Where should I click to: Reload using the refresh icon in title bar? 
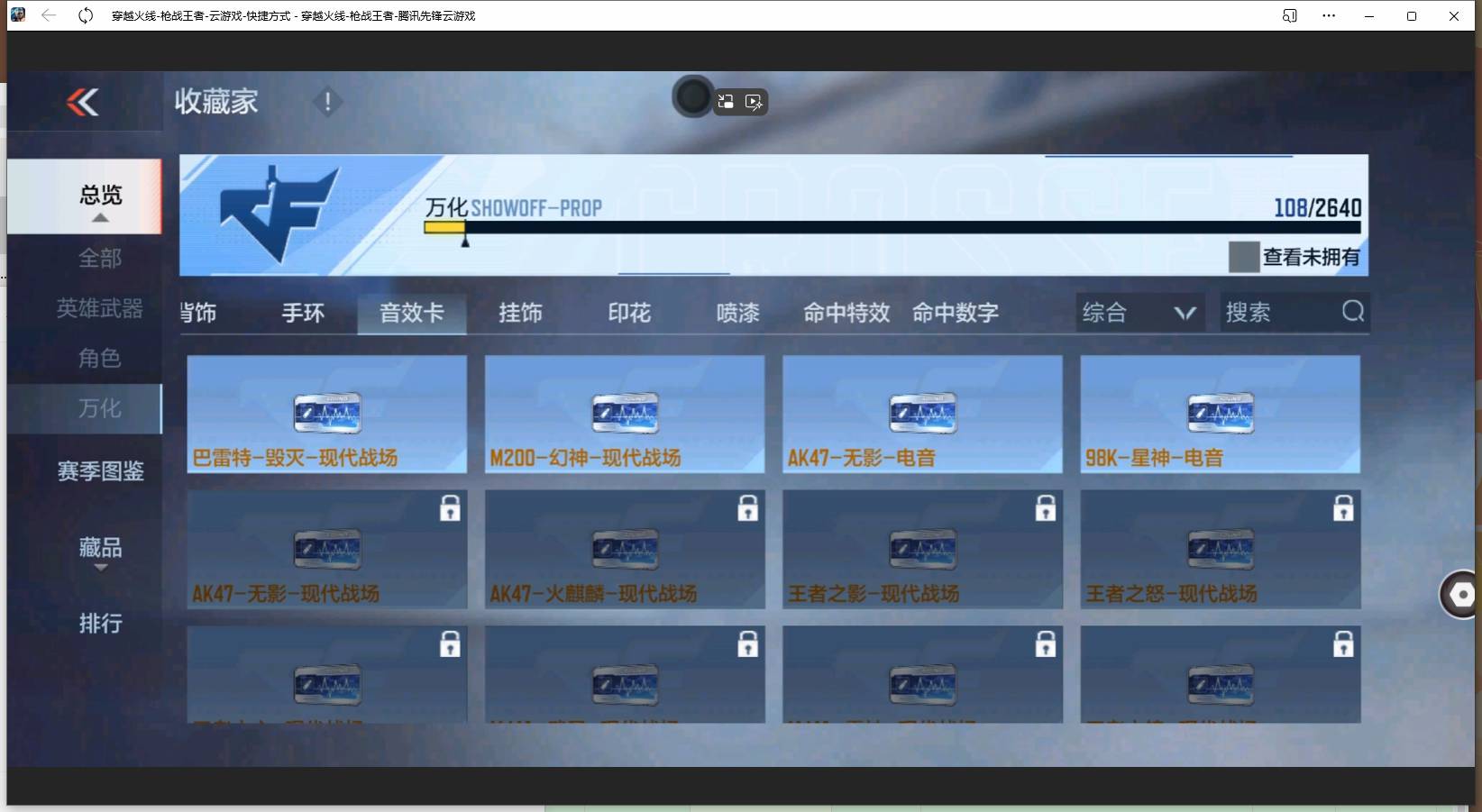(86, 15)
